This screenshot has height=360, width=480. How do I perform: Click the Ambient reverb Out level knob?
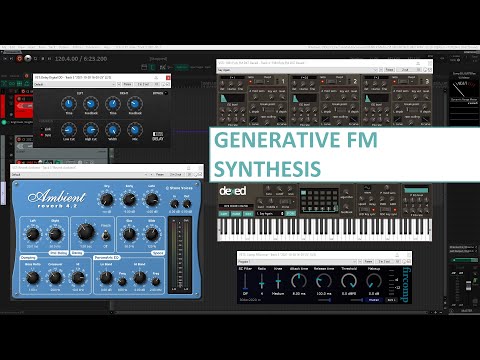click(x=187, y=204)
